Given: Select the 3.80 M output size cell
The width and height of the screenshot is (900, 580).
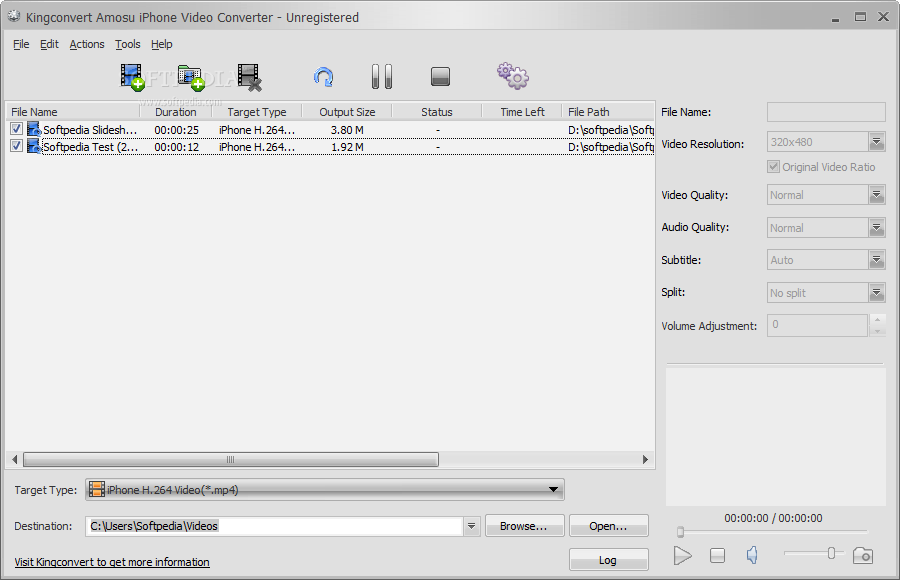Looking at the screenshot, I should pos(347,130).
